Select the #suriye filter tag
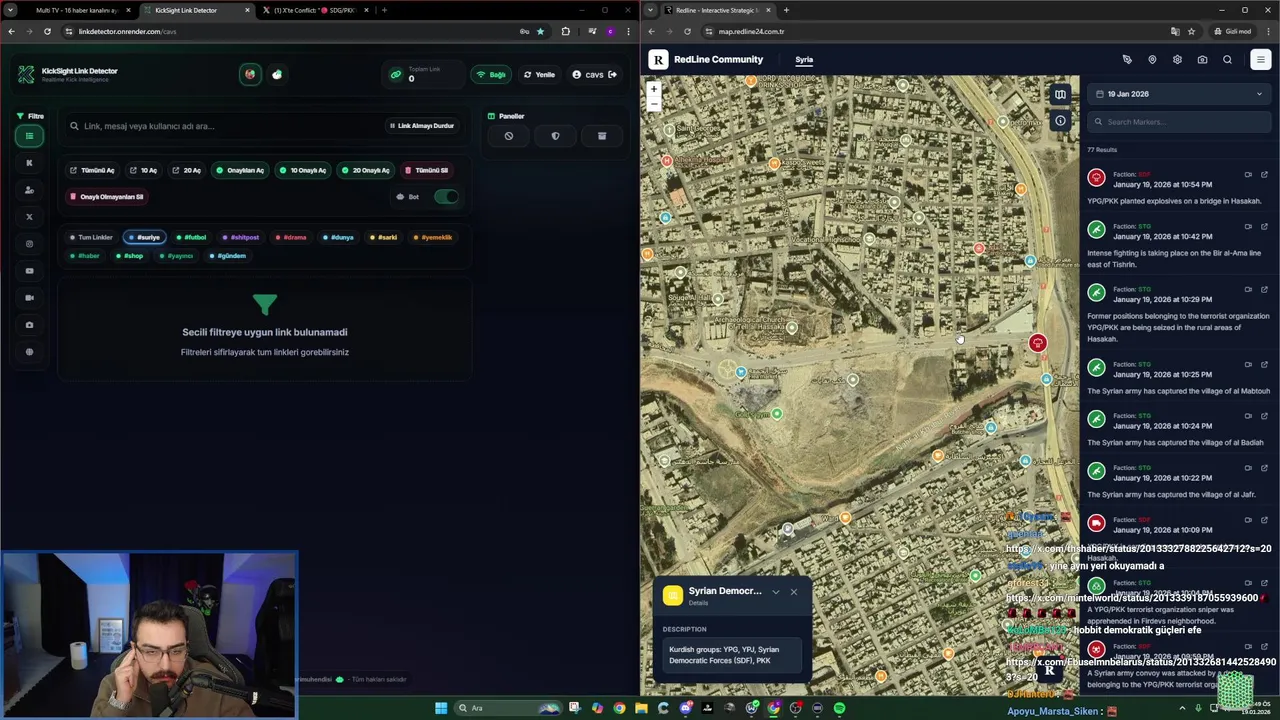This screenshot has height=720, width=1280. (x=145, y=237)
